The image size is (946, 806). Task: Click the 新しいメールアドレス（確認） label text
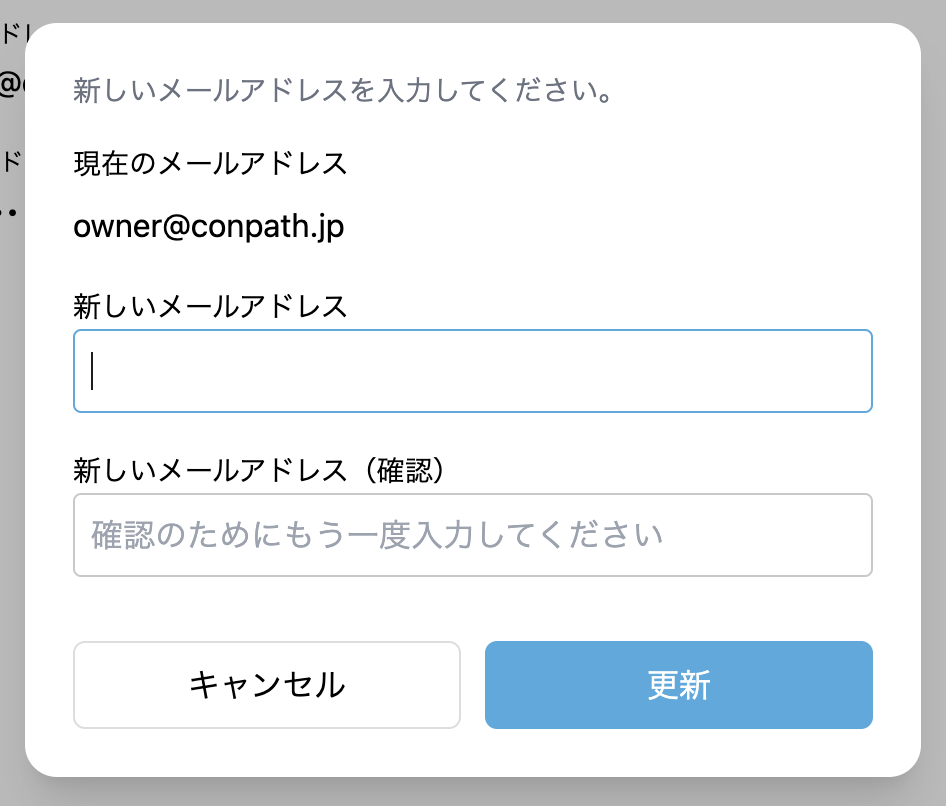(258, 470)
